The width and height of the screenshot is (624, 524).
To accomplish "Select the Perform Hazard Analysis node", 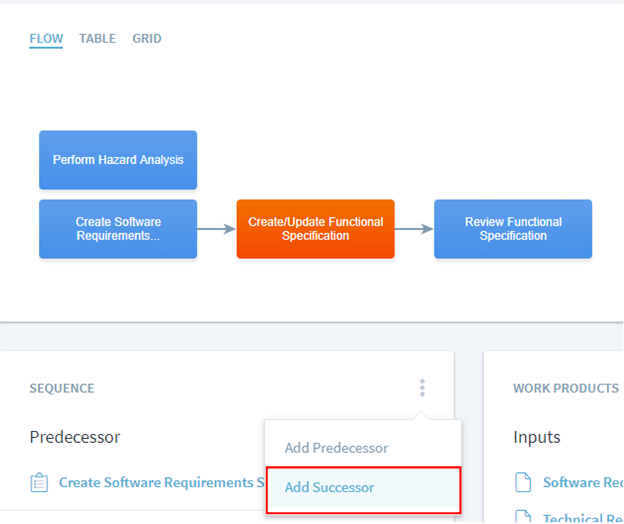I will click(x=118, y=160).
